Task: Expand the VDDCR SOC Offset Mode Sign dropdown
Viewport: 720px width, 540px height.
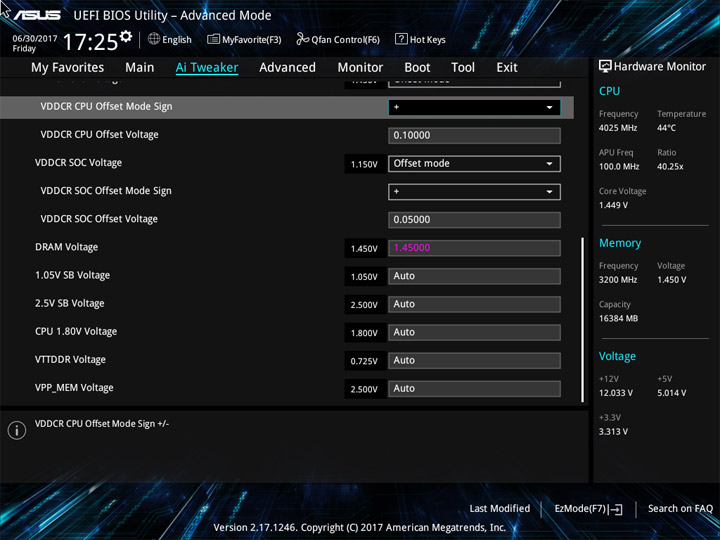Action: pos(474,192)
